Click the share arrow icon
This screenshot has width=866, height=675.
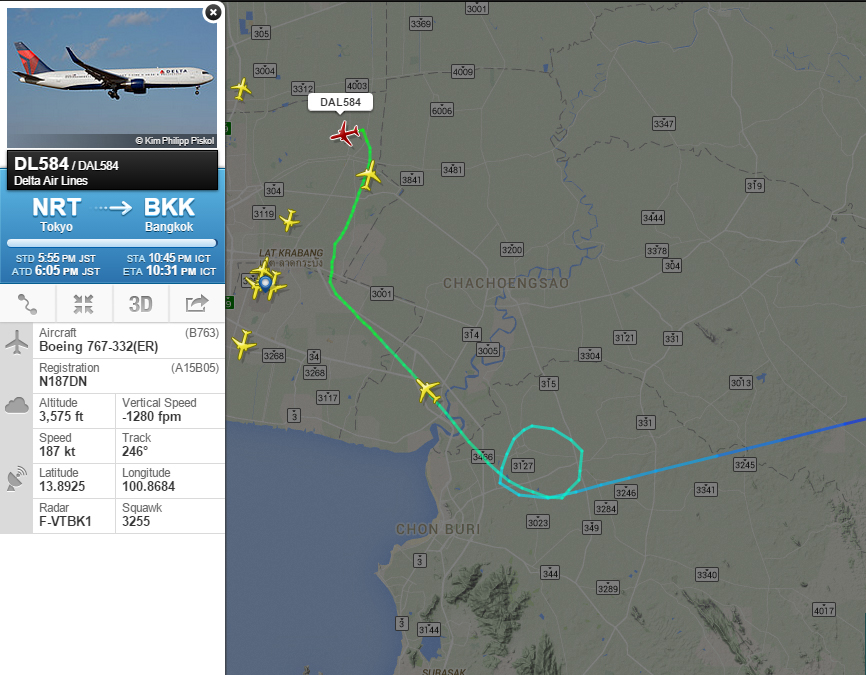(197, 304)
